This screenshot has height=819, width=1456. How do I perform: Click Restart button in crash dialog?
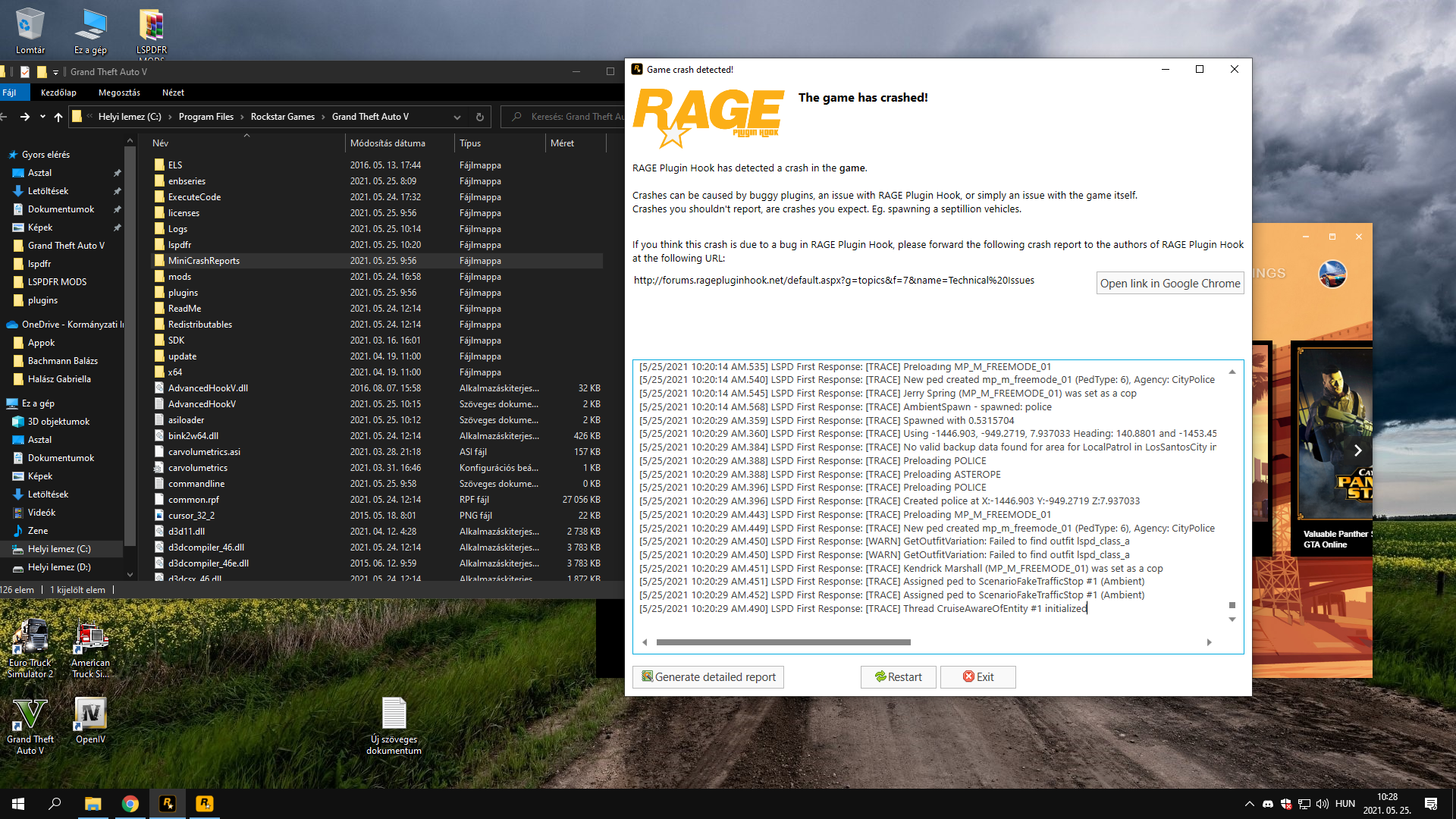pyautogui.click(x=898, y=677)
